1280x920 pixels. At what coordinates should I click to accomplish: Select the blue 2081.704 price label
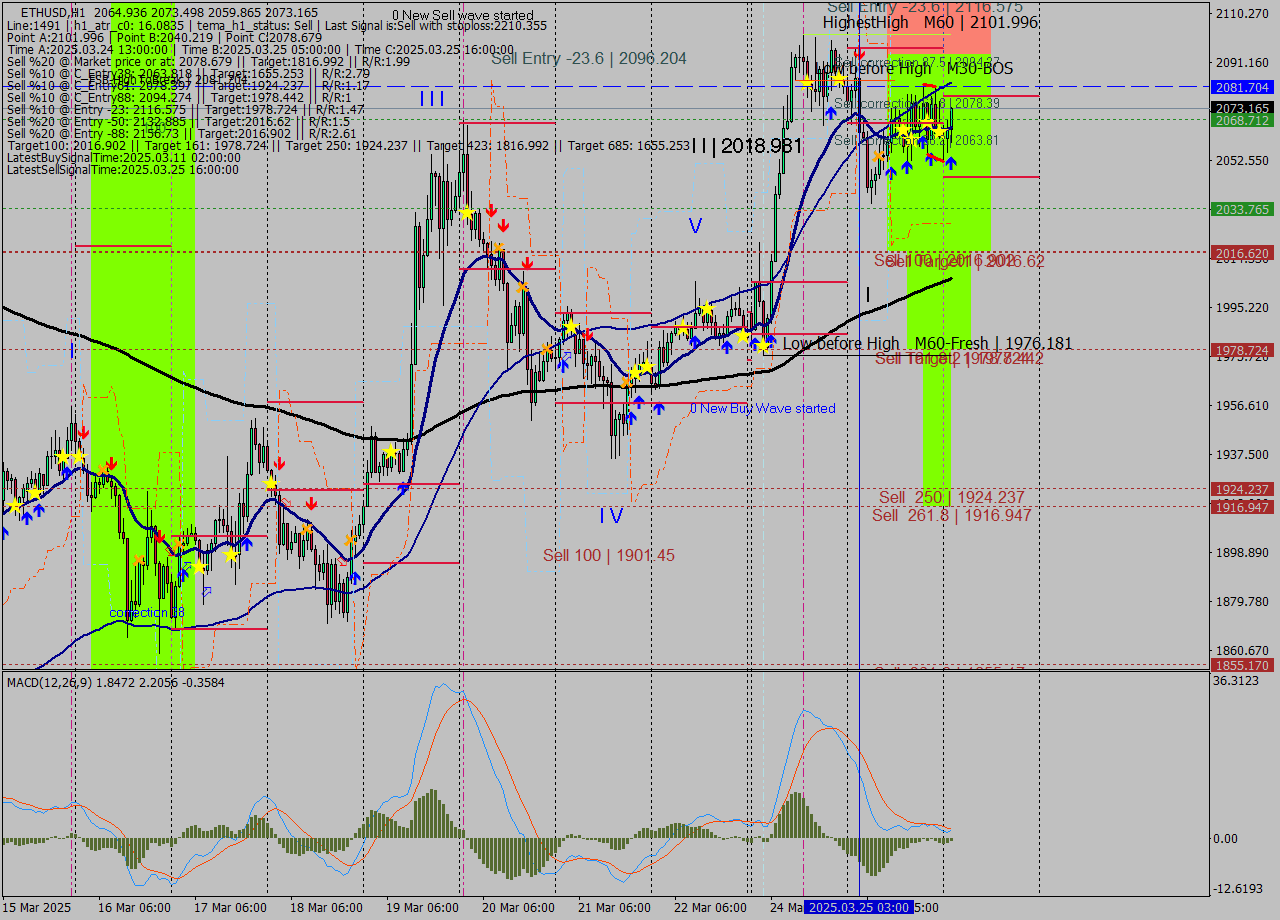coord(1241,87)
